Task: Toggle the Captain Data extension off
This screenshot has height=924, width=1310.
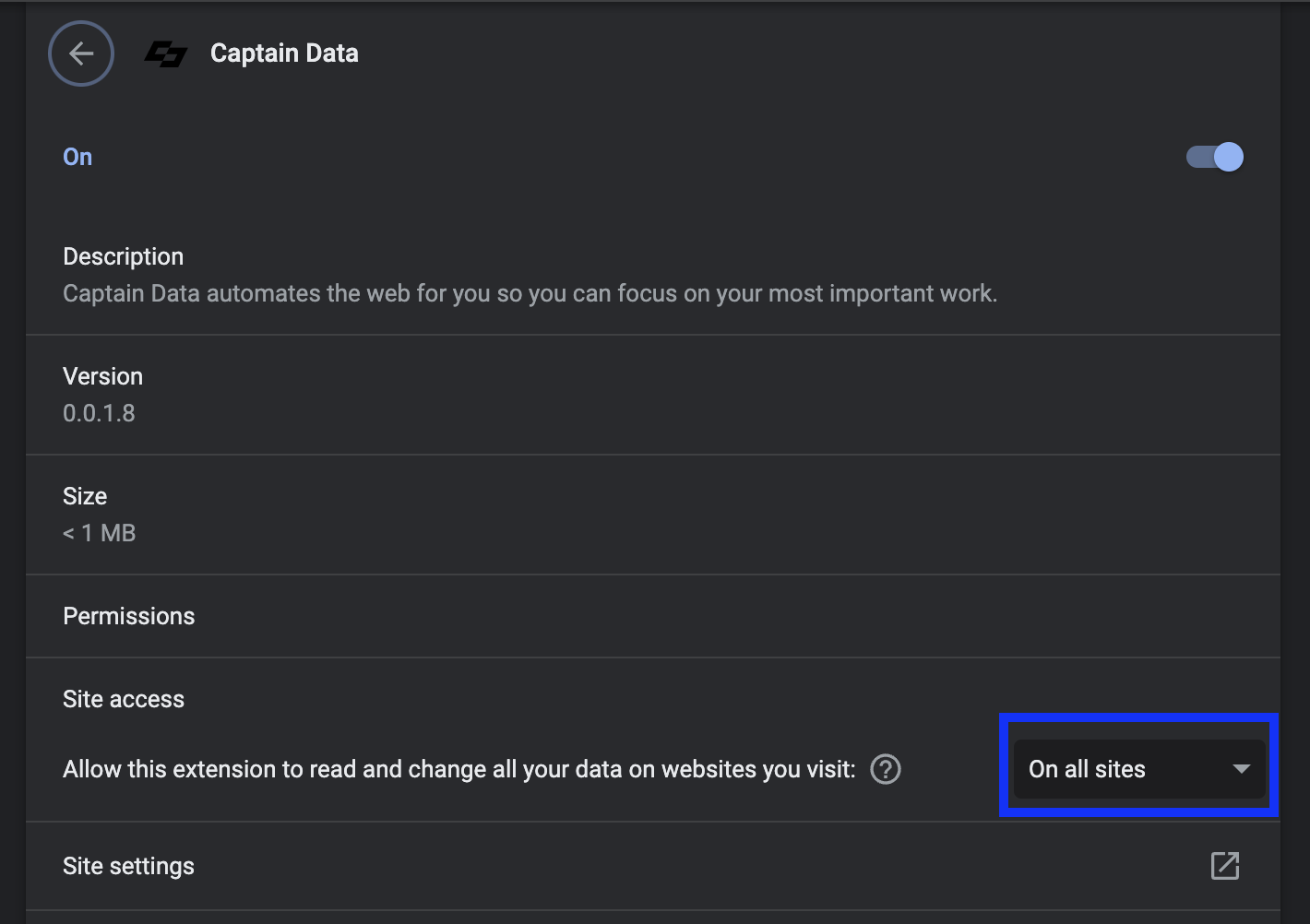Action: 1214,157
